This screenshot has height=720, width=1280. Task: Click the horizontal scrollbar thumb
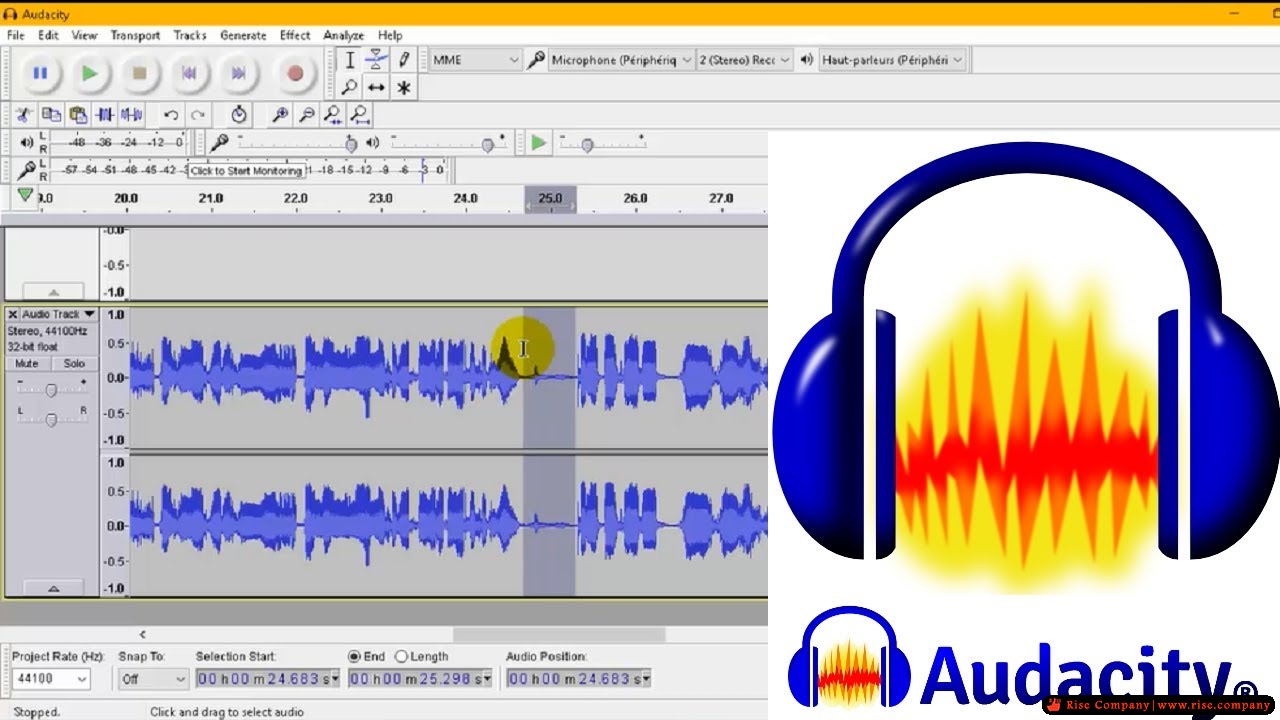[x=559, y=634]
